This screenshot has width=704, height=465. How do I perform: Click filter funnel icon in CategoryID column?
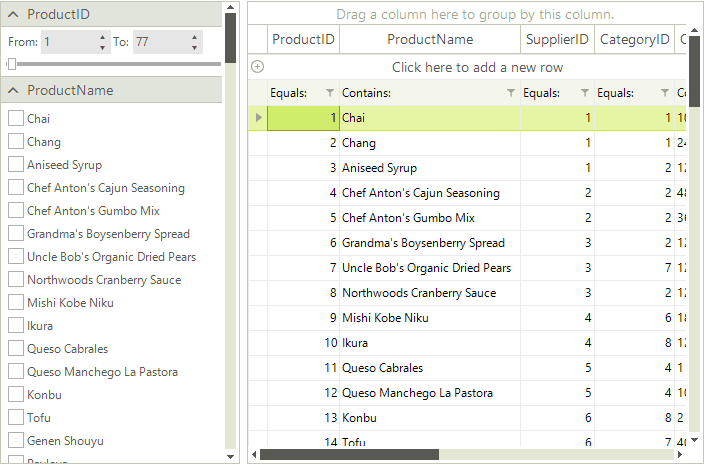tap(661, 93)
